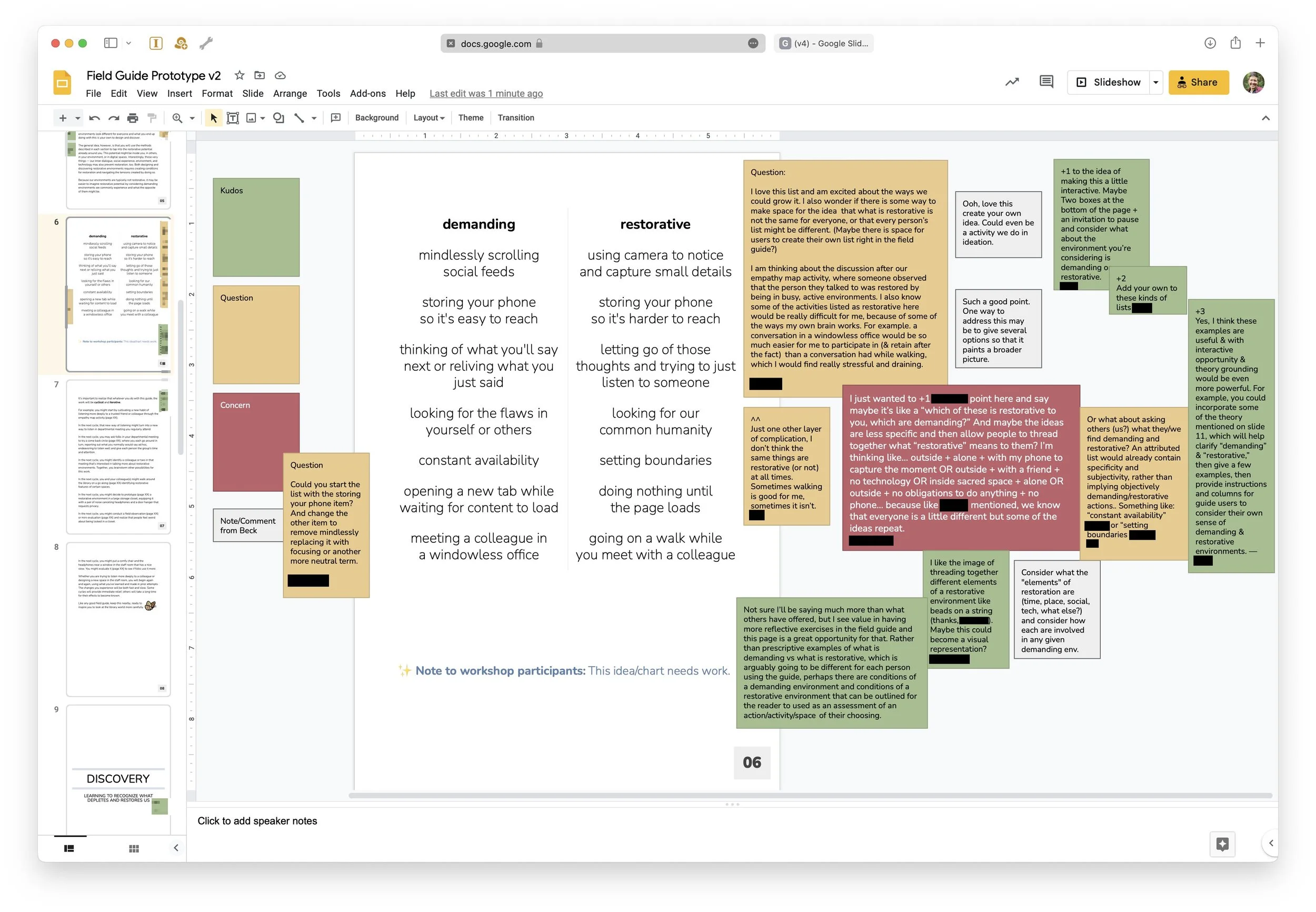
Task: Click the Add comment toolbar icon
Action: click(336, 118)
